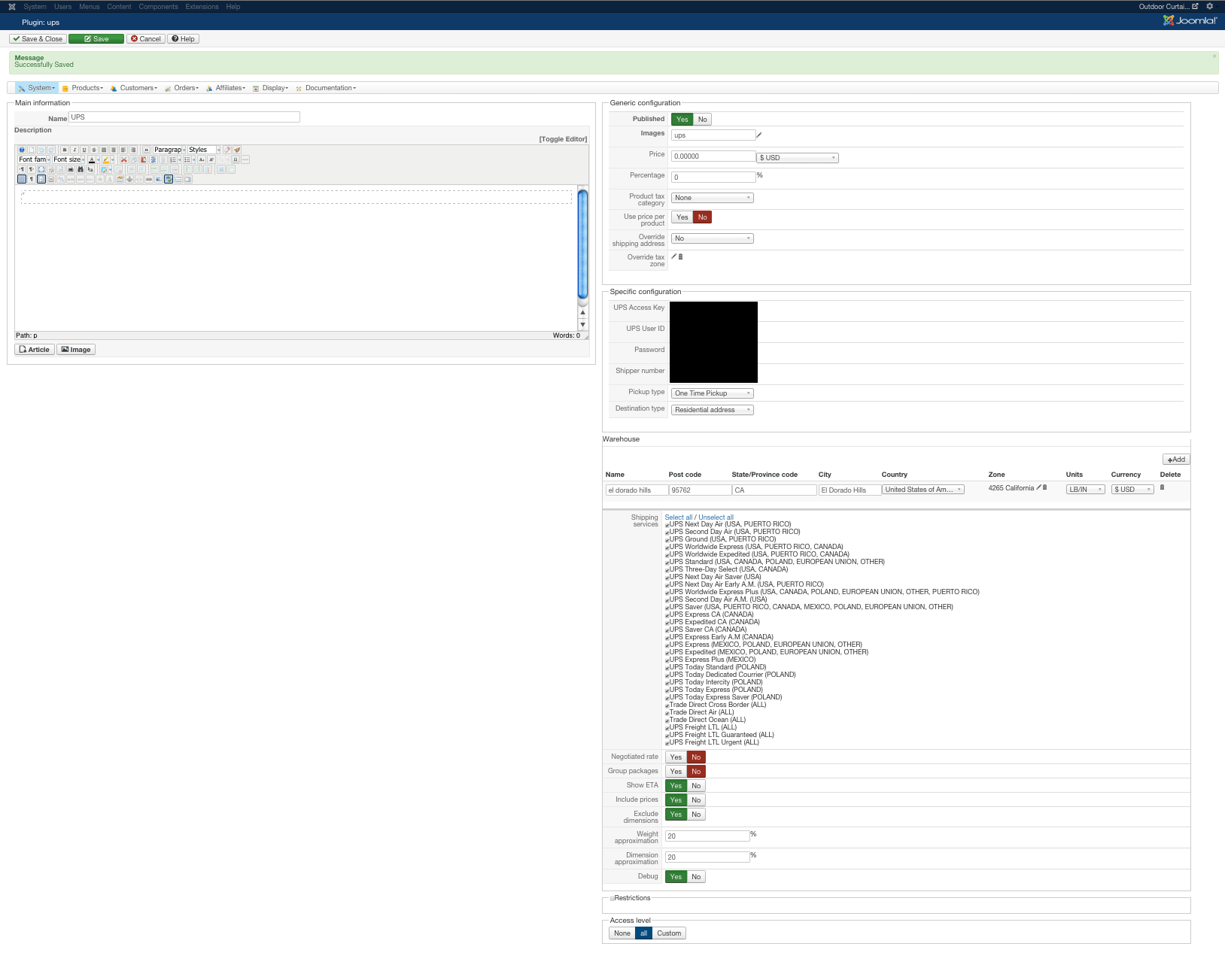This screenshot has width=1225, height=980.
Task: Apply strikethrough in the description editor
Action: coord(94,150)
